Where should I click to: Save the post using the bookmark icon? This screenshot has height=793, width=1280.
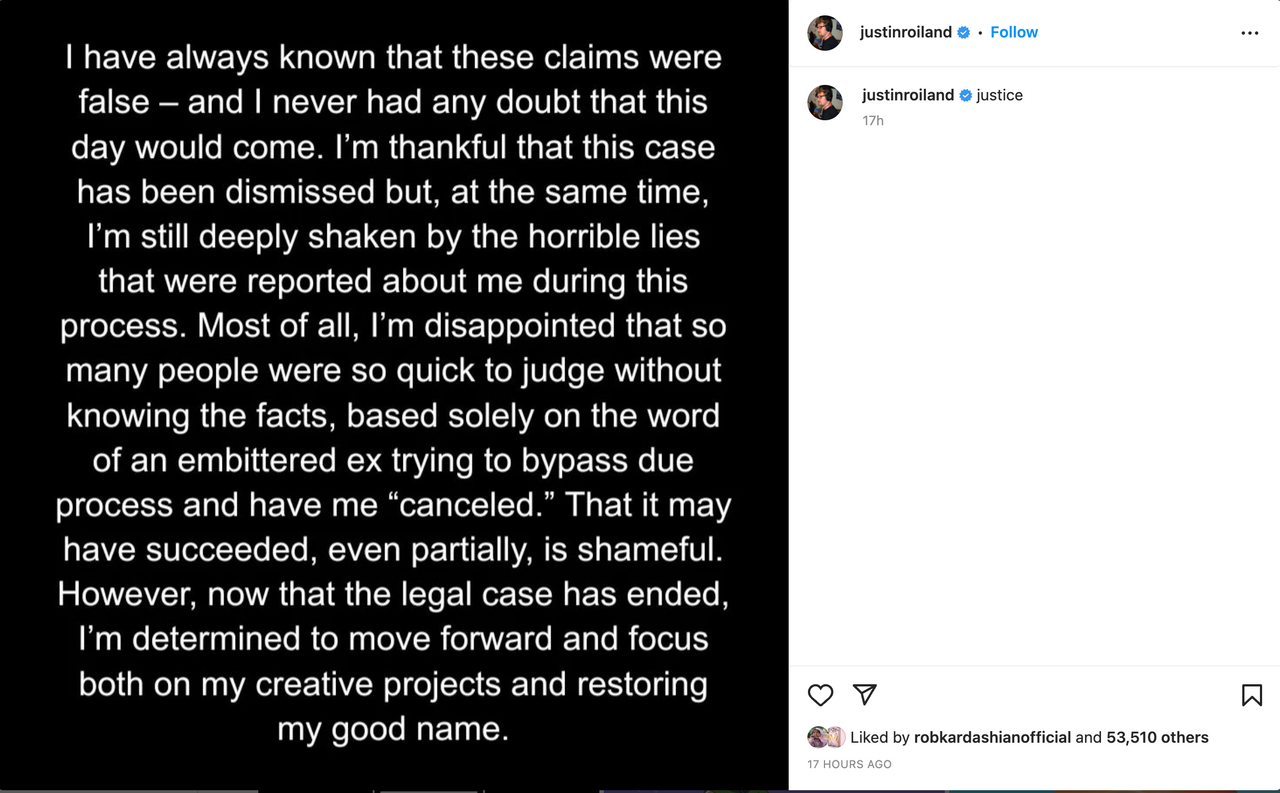point(1251,695)
